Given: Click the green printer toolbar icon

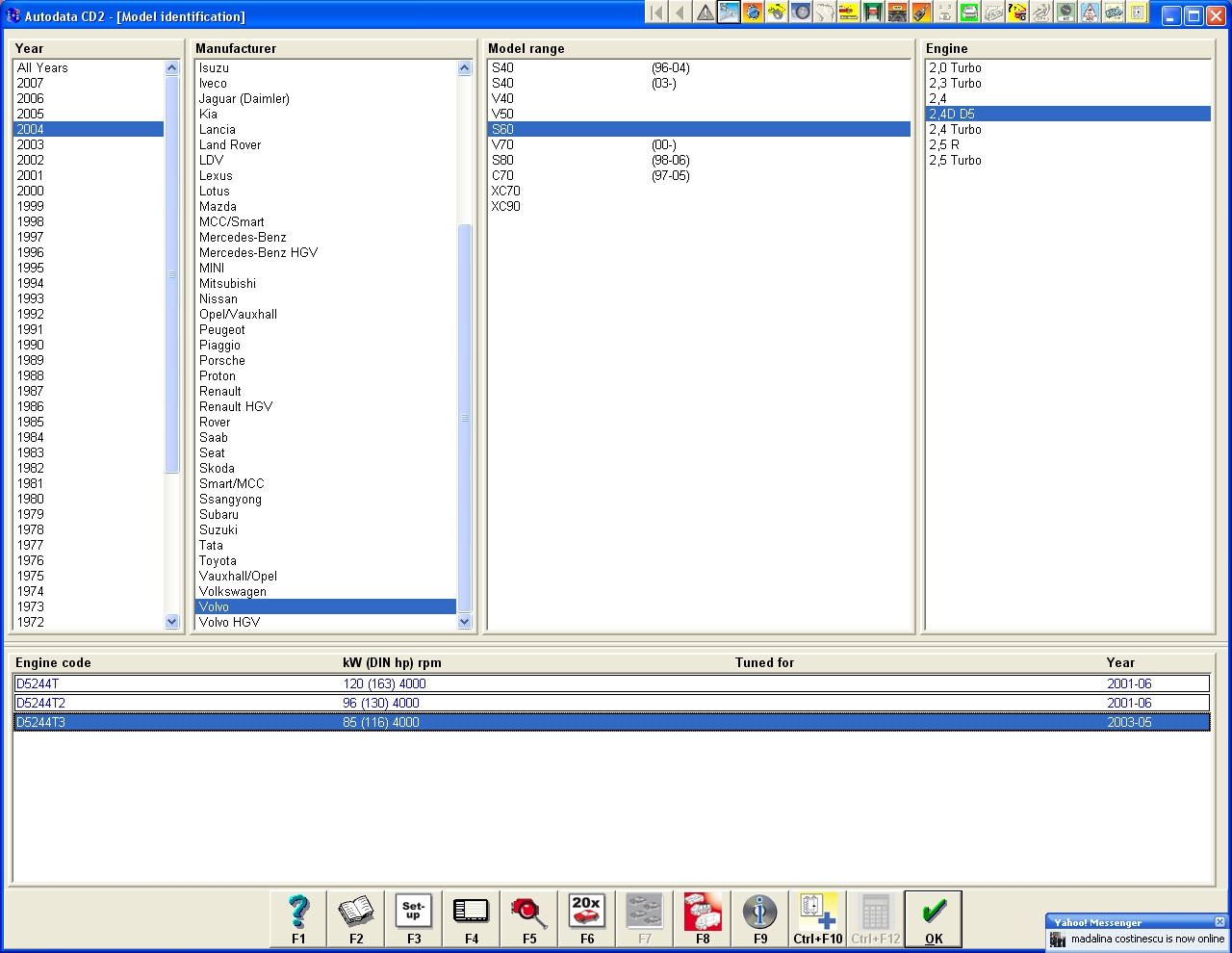Looking at the screenshot, I should pyautogui.click(x=969, y=13).
